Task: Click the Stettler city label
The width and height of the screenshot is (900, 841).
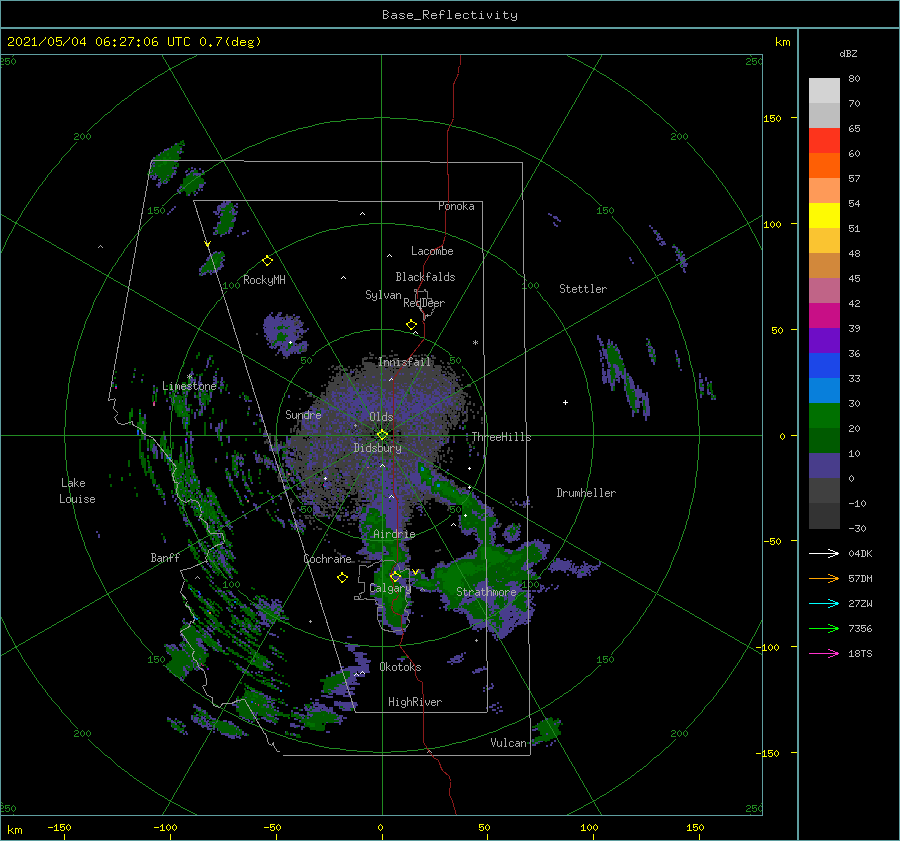Action: pos(583,289)
